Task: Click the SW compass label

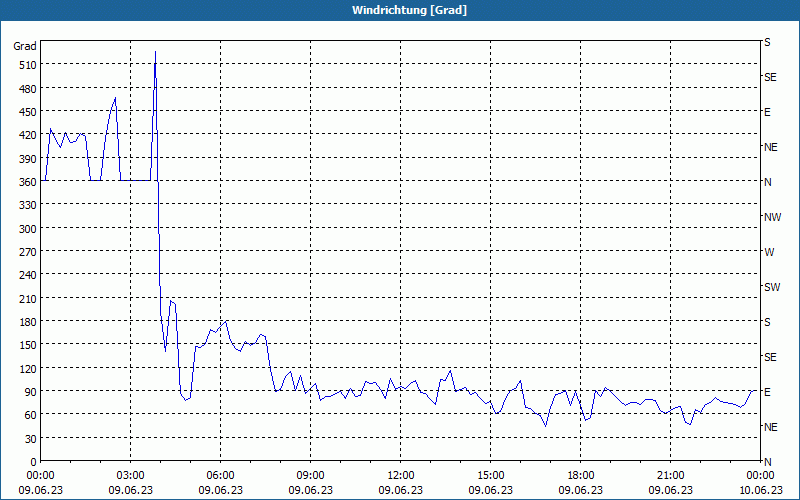Action: (x=772, y=287)
